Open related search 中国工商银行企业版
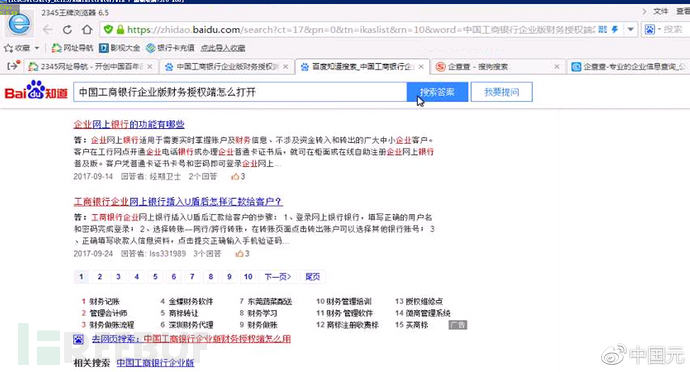The image size is (690, 372). tap(155, 363)
